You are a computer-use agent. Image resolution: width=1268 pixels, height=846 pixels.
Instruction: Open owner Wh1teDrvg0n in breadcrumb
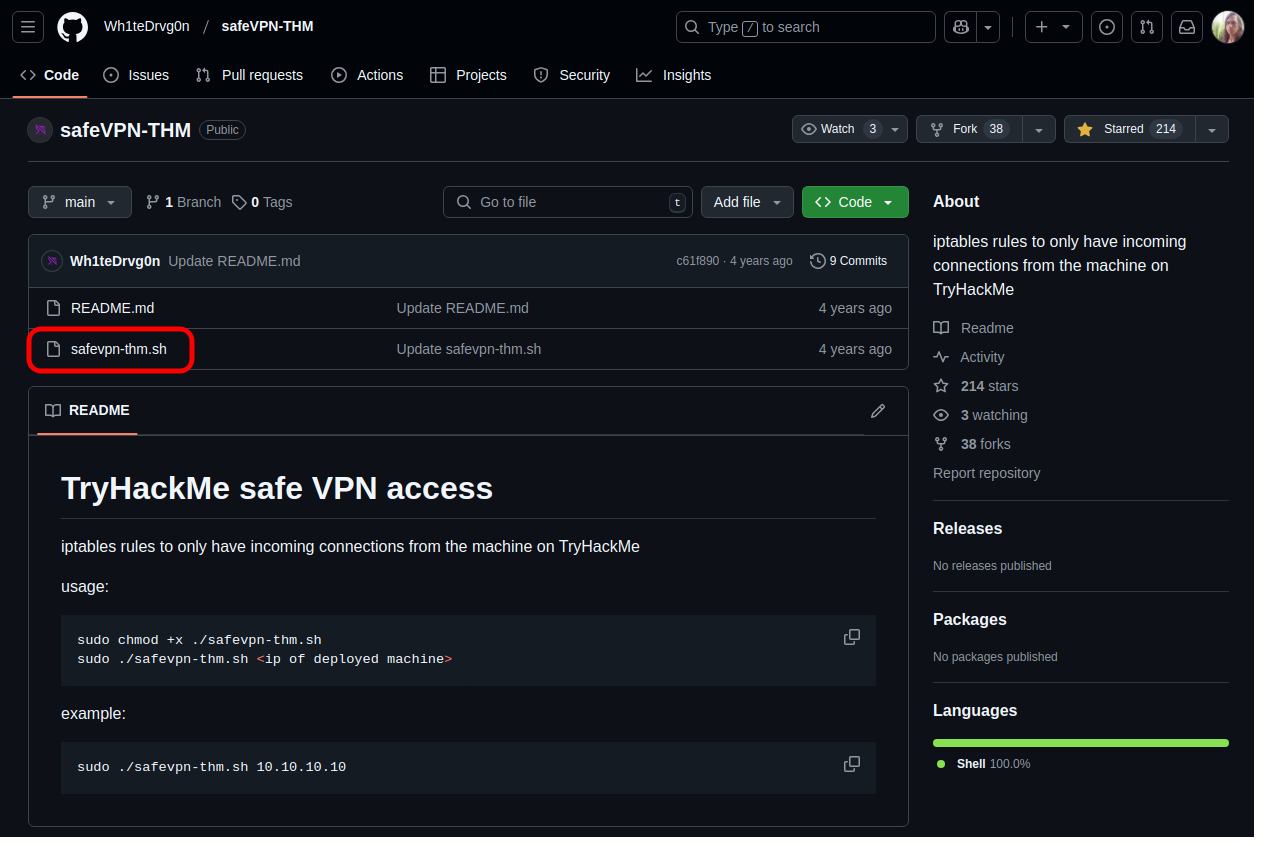click(147, 26)
